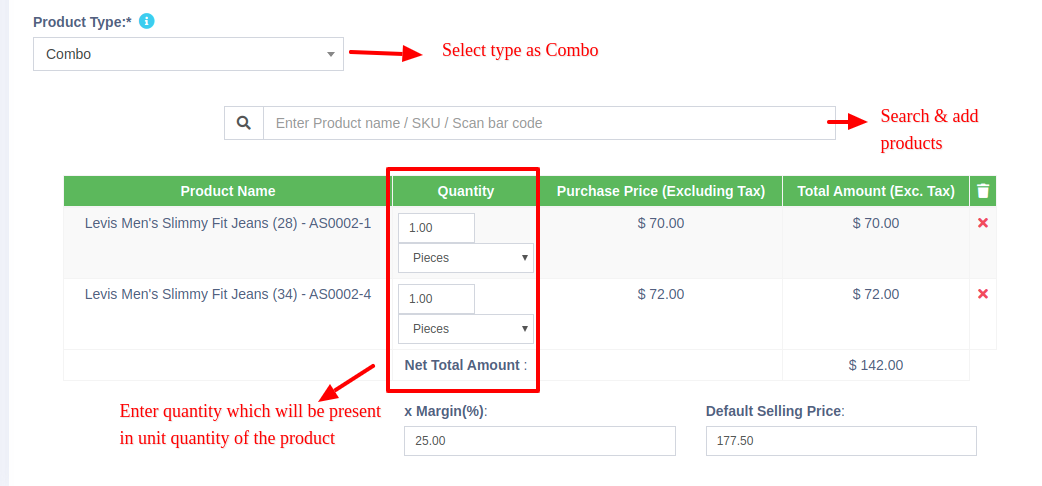Click the x Margin(%) input field

tap(539, 441)
